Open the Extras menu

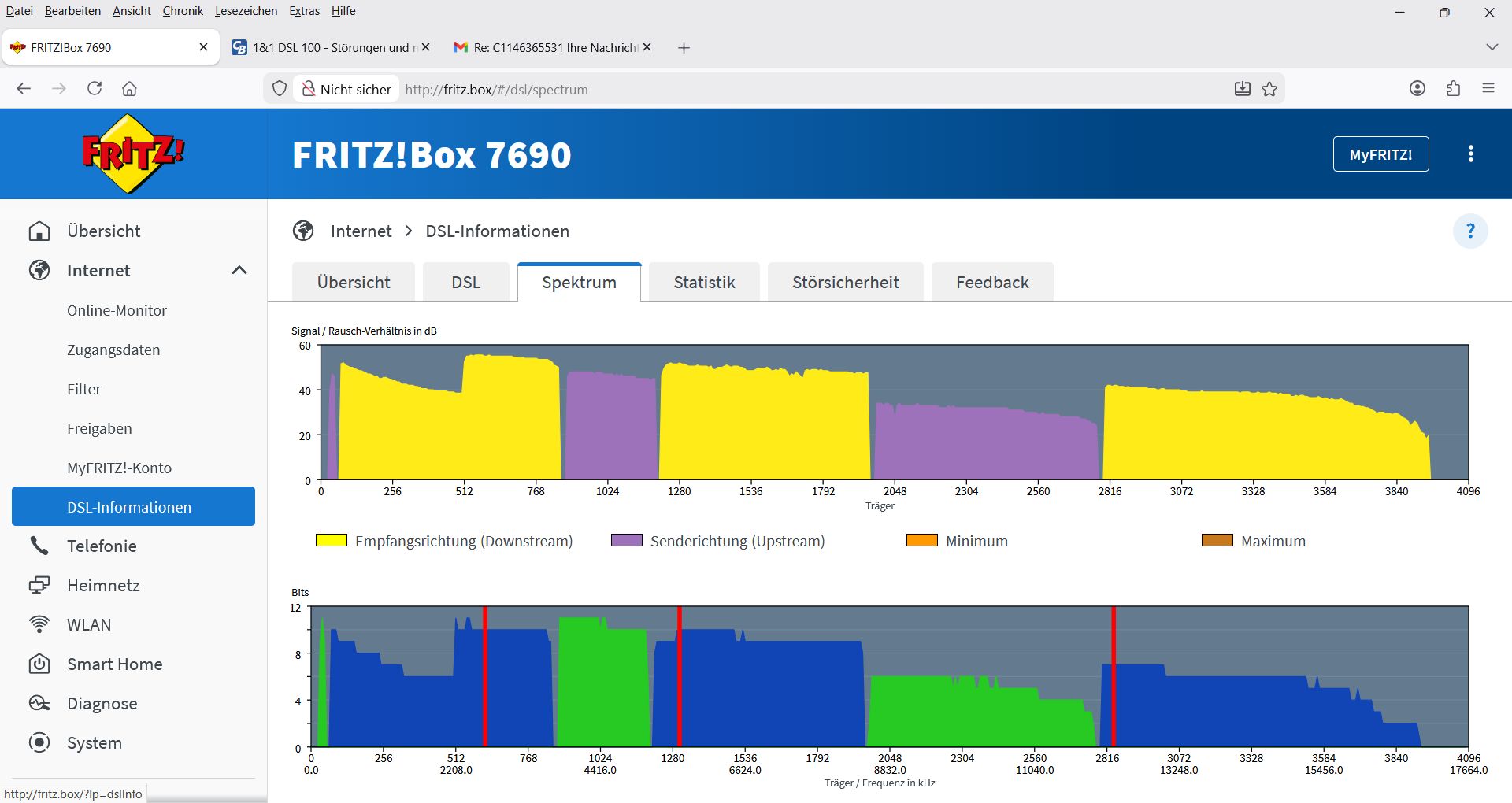(x=304, y=11)
